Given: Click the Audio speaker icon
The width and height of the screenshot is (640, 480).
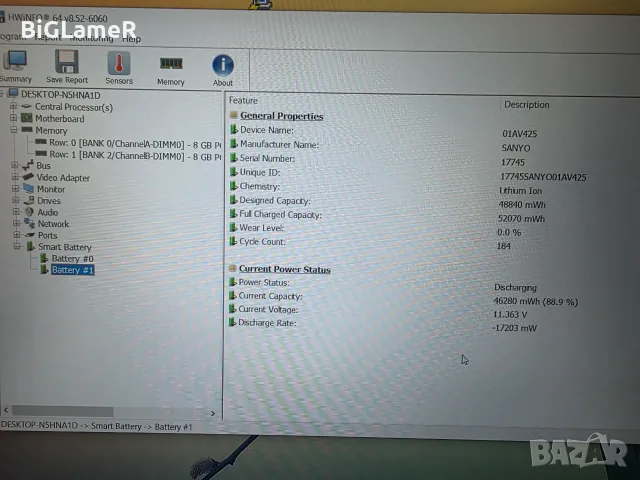Looking at the screenshot, I should (29, 212).
